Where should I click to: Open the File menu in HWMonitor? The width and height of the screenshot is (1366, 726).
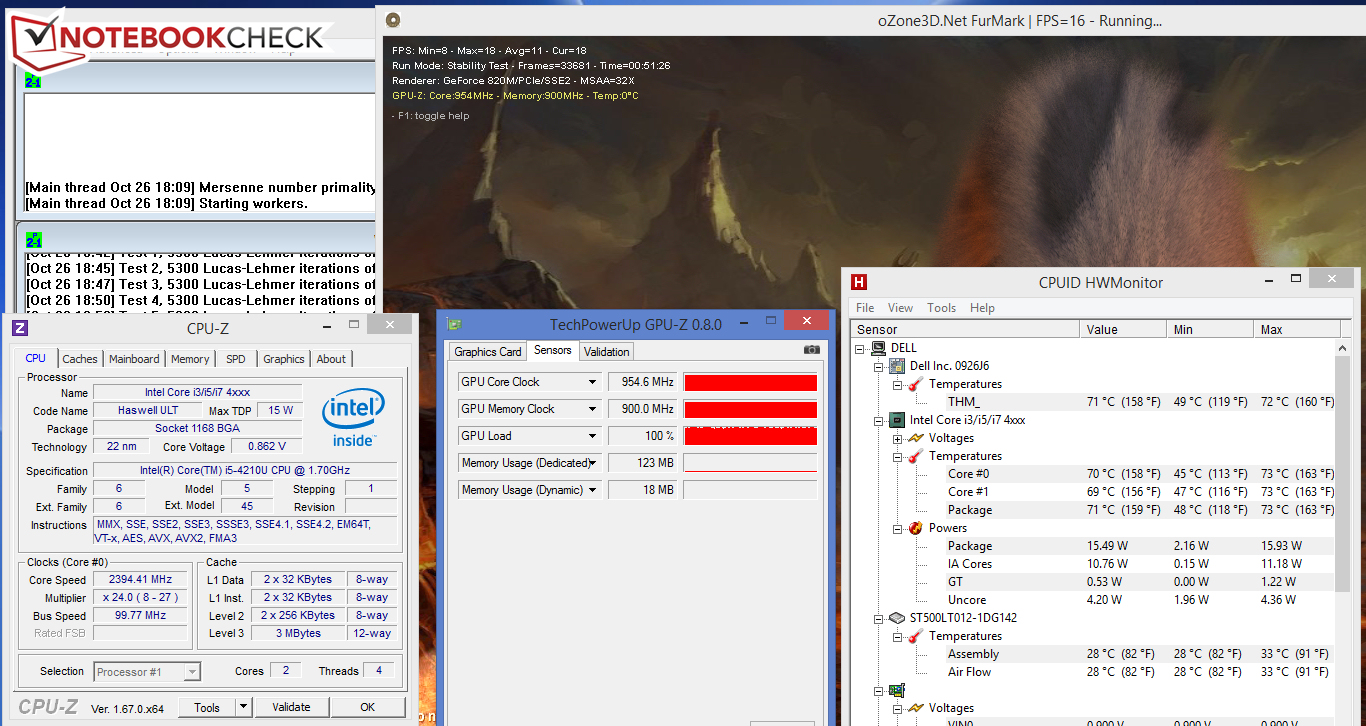point(865,308)
